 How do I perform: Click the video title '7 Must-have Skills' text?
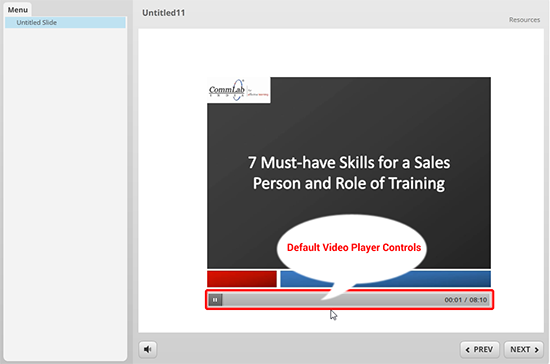[x=349, y=173]
